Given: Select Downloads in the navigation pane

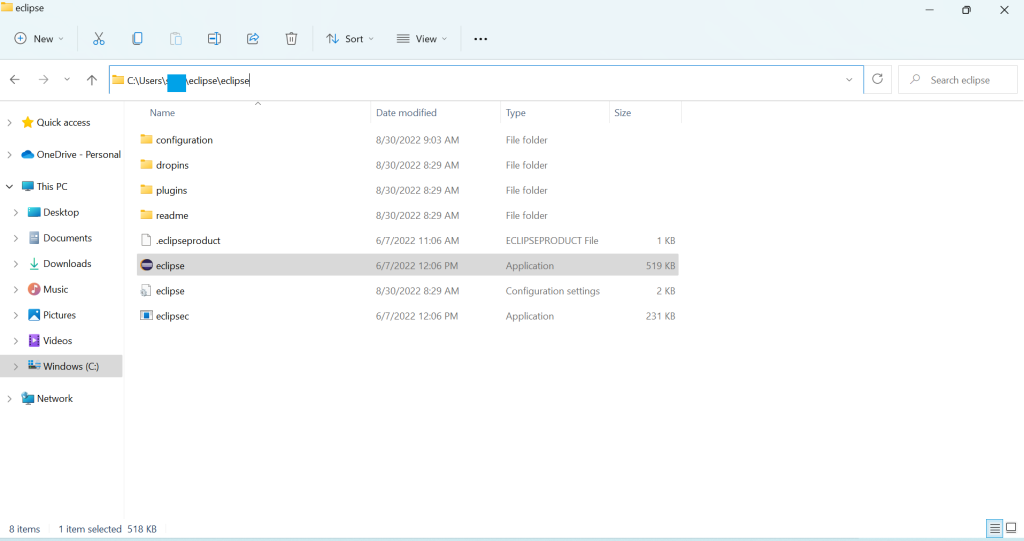Looking at the screenshot, I should 67,264.
